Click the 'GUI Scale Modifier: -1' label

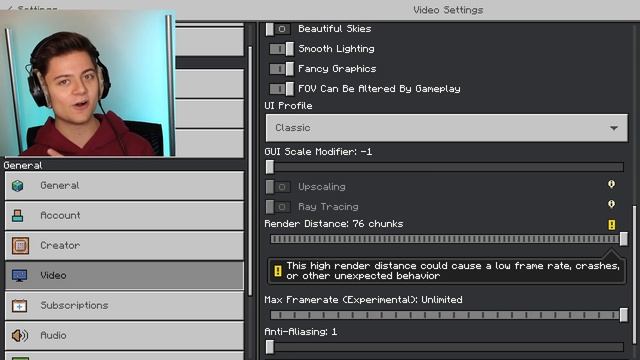click(318, 152)
